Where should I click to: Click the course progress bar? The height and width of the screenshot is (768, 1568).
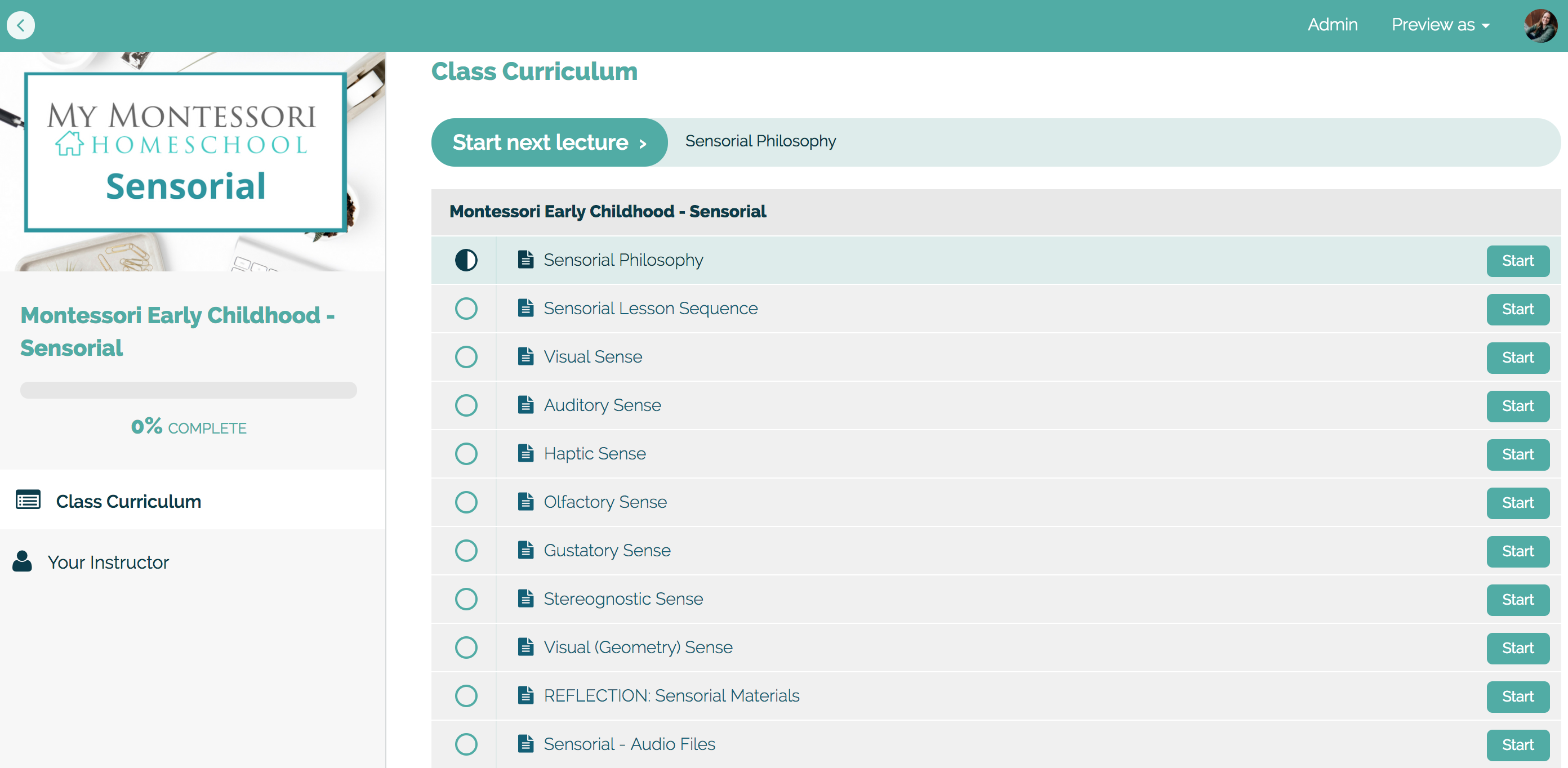[x=188, y=390]
